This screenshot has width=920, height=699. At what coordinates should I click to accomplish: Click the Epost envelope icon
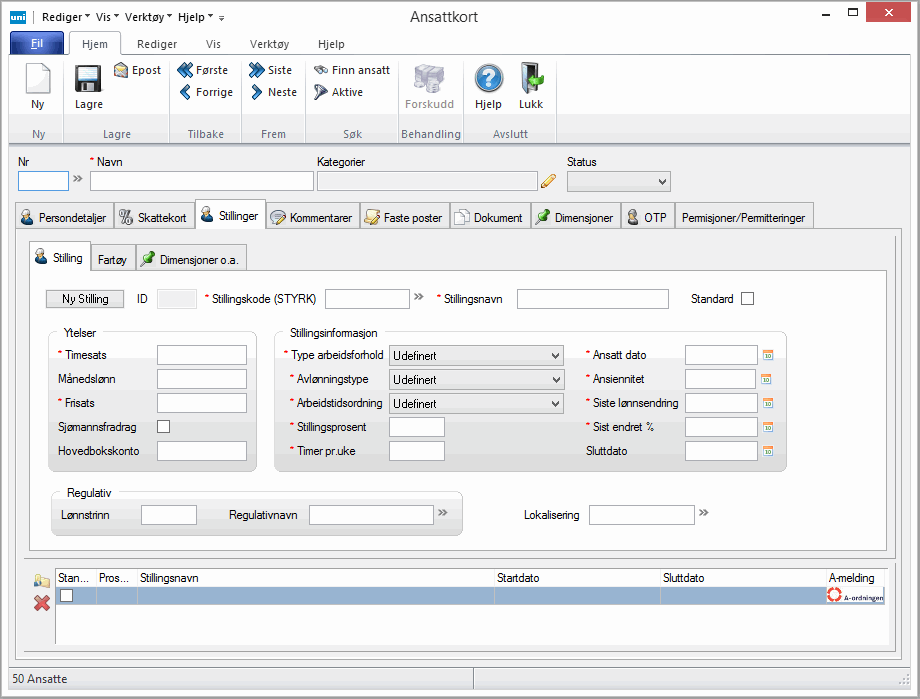tap(137, 70)
